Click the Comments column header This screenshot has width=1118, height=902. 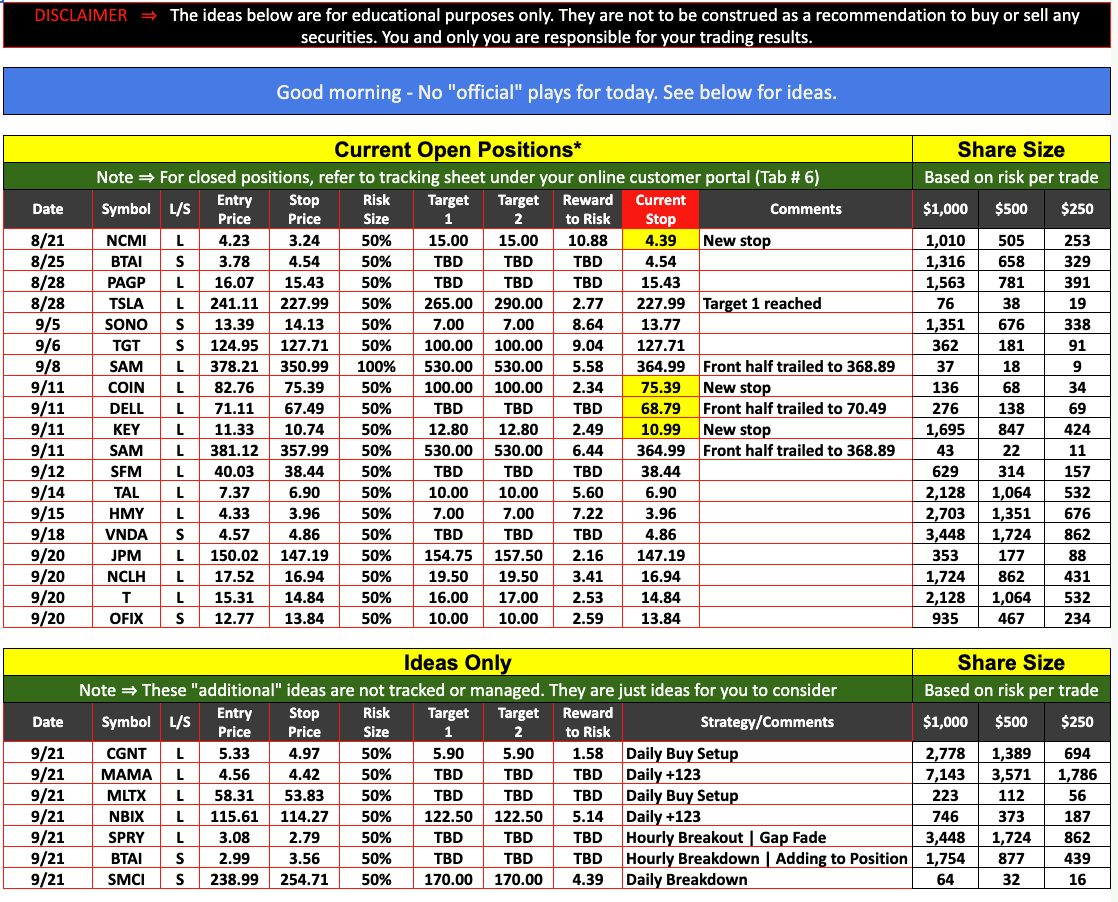pos(806,209)
